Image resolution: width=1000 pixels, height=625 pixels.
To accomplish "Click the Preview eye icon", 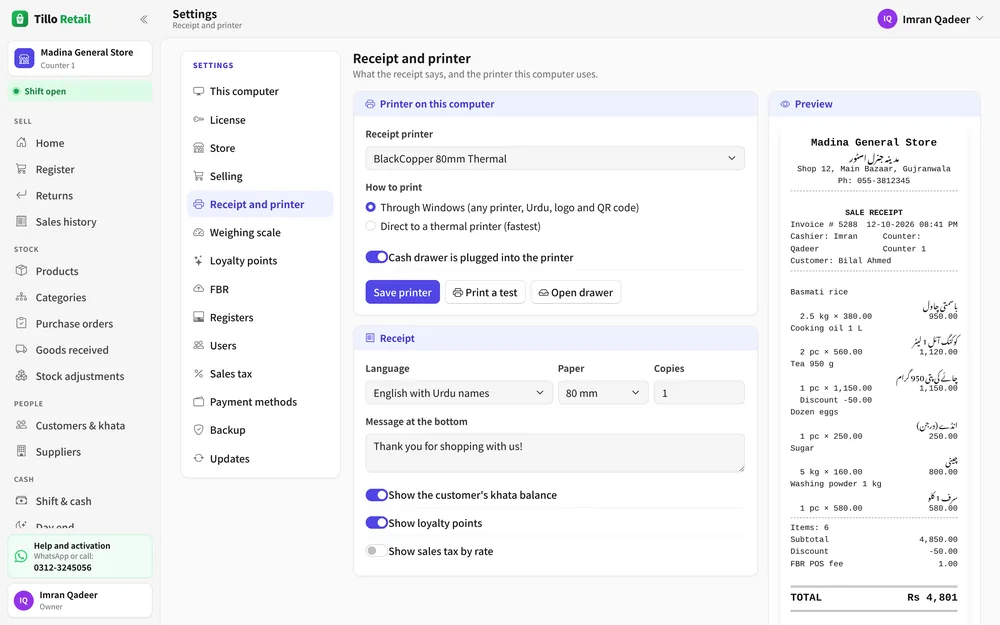I will coord(785,104).
